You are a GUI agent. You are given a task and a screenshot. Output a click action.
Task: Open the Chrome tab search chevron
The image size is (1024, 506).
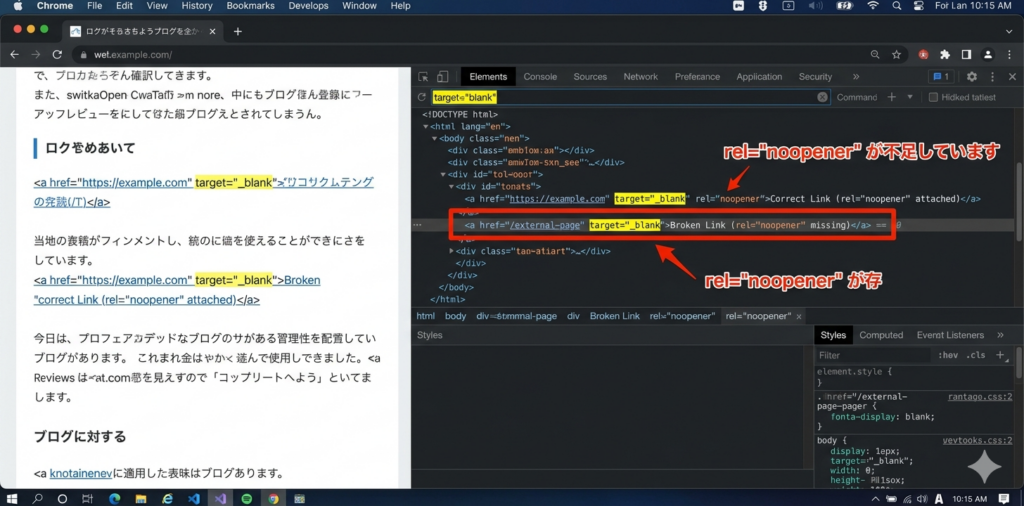pyautogui.click(x=1009, y=31)
